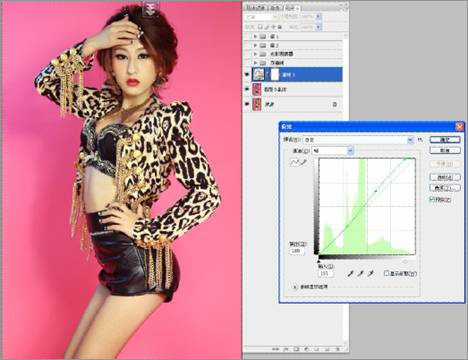Expand the curve display options disclosure
Screen dimensions: 468x360
point(295,287)
